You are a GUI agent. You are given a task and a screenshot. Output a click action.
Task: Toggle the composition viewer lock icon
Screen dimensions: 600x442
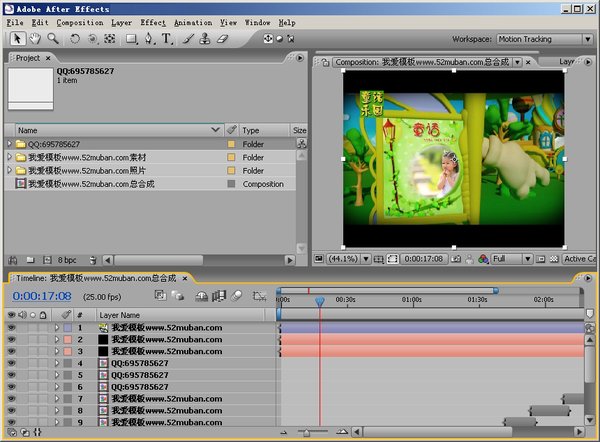[x=325, y=62]
